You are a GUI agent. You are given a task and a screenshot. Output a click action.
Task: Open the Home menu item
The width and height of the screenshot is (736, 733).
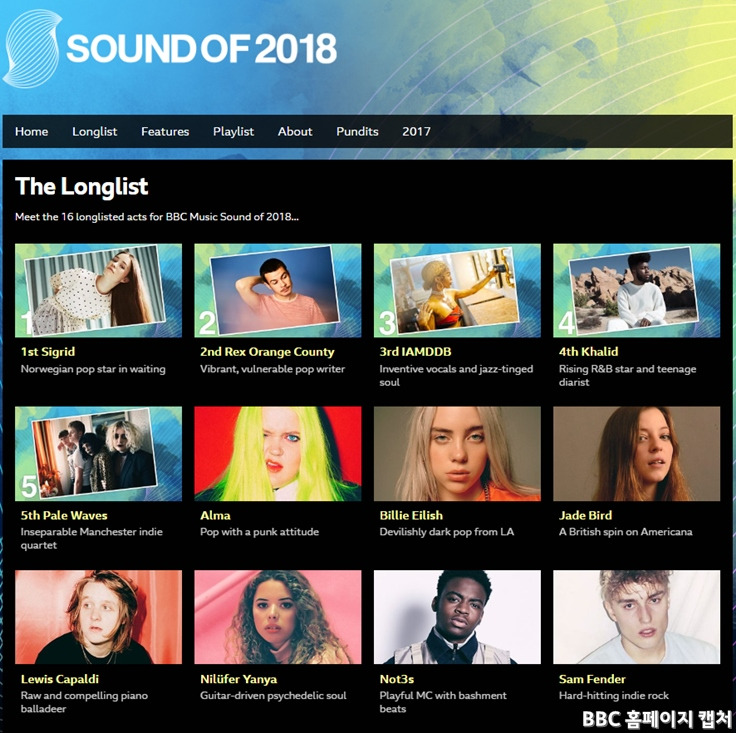(x=31, y=131)
